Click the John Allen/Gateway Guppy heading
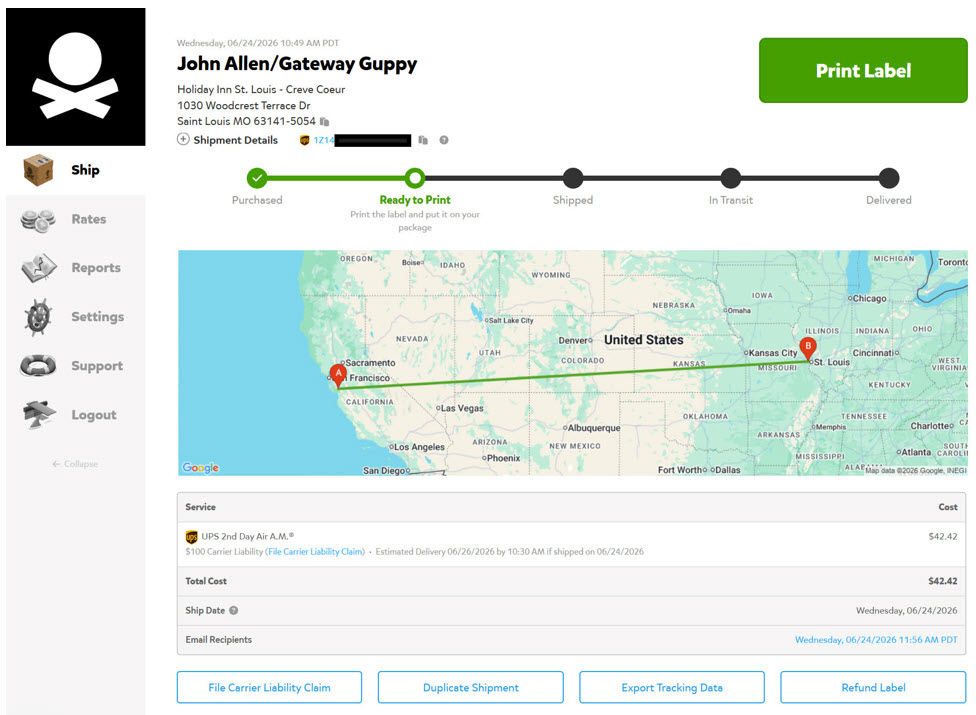Image resolution: width=976 pixels, height=715 pixels. 297,64
